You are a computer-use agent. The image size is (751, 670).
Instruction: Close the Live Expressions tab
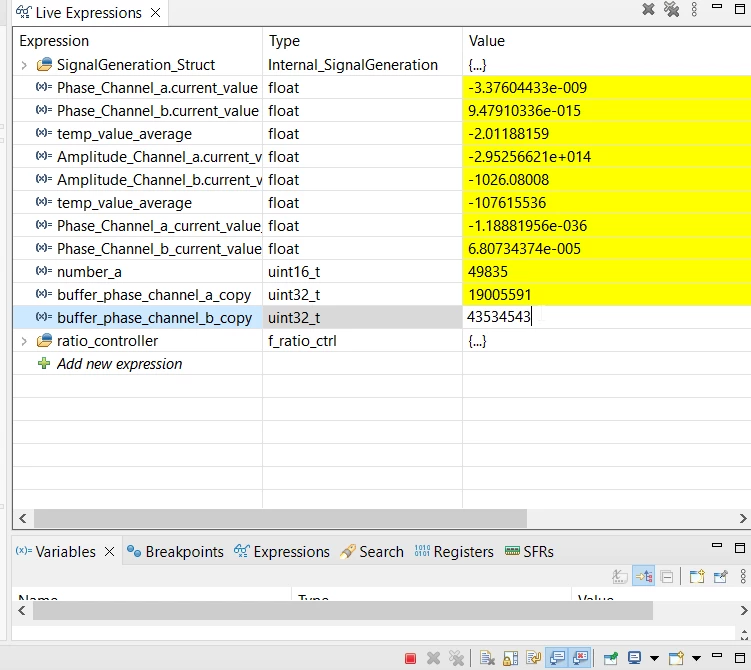pyautogui.click(x=155, y=12)
